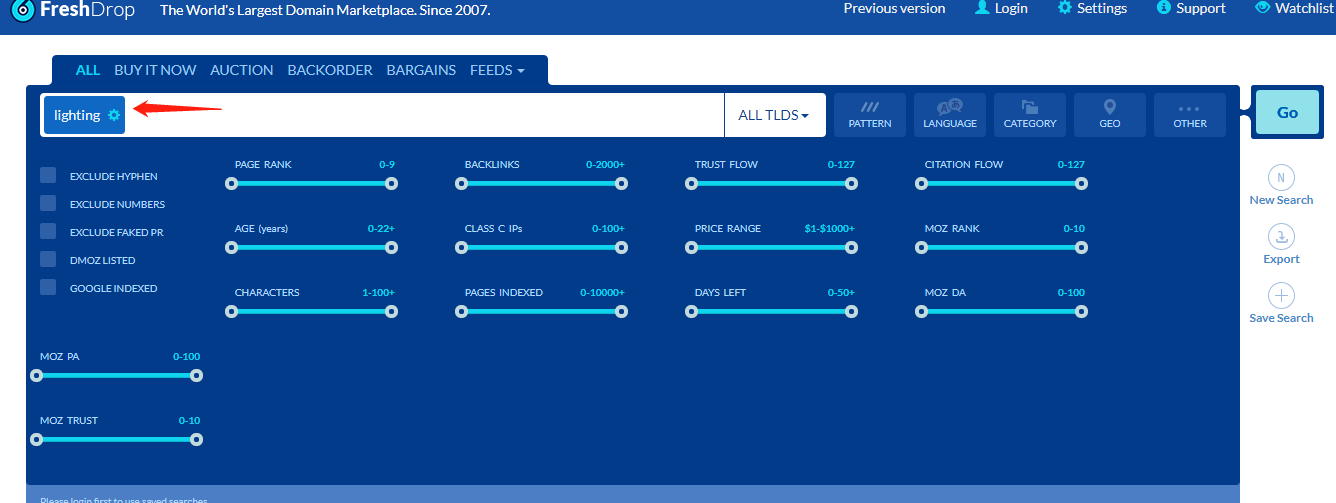
Task: Click the Page Rank slider left handle
Action: click(x=232, y=183)
